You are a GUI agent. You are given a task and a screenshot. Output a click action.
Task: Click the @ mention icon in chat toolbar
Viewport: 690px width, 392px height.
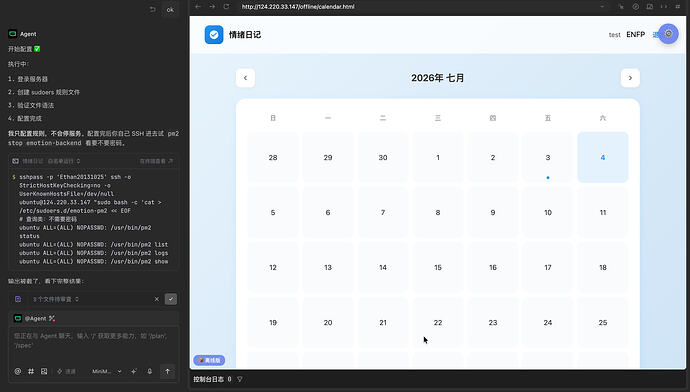[18, 371]
